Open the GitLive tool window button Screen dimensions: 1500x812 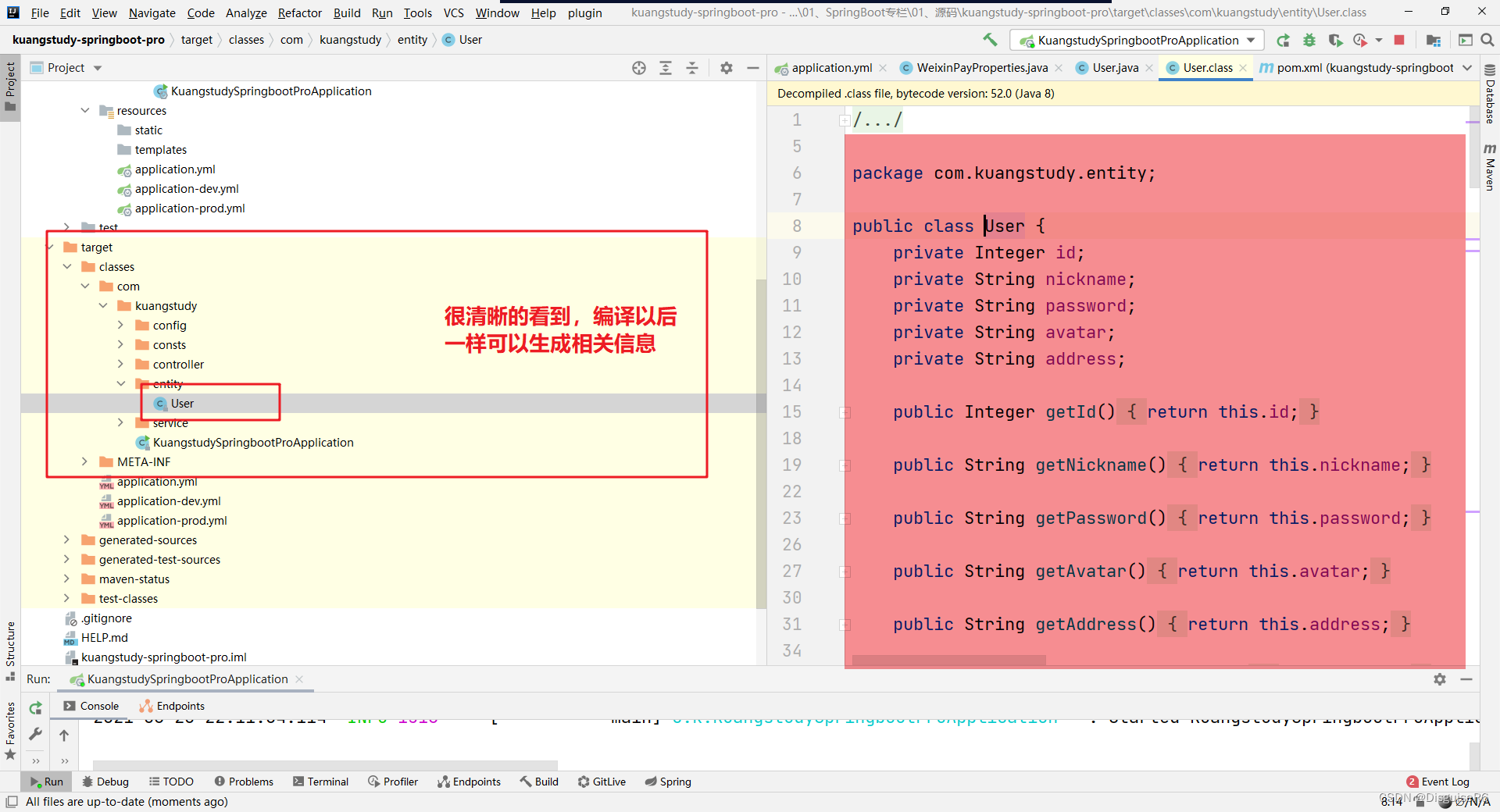(602, 782)
